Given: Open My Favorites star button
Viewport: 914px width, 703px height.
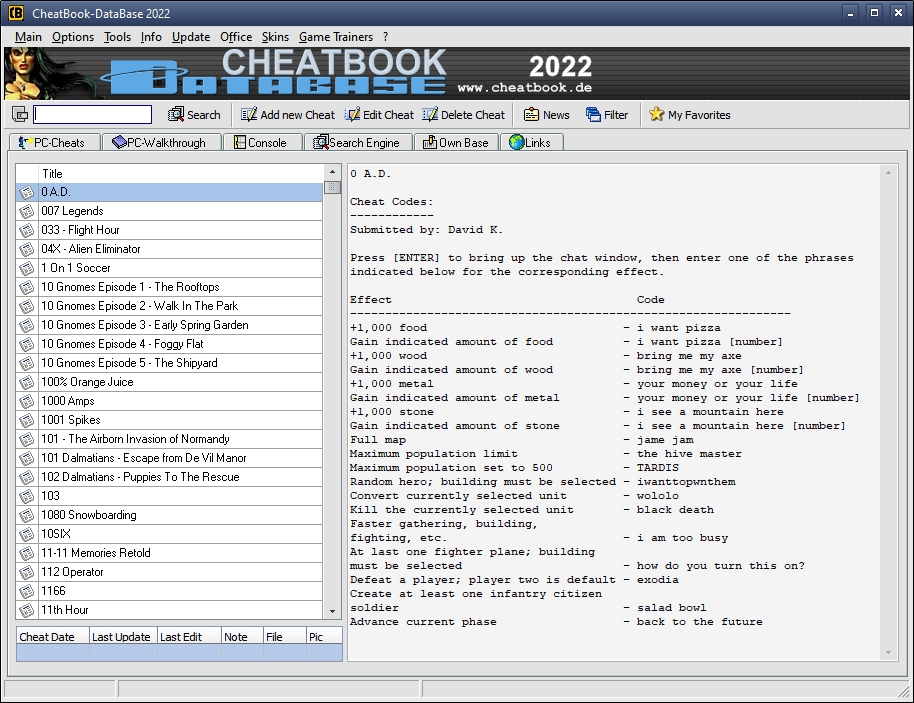Looking at the screenshot, I should click(x=690, y=115).
